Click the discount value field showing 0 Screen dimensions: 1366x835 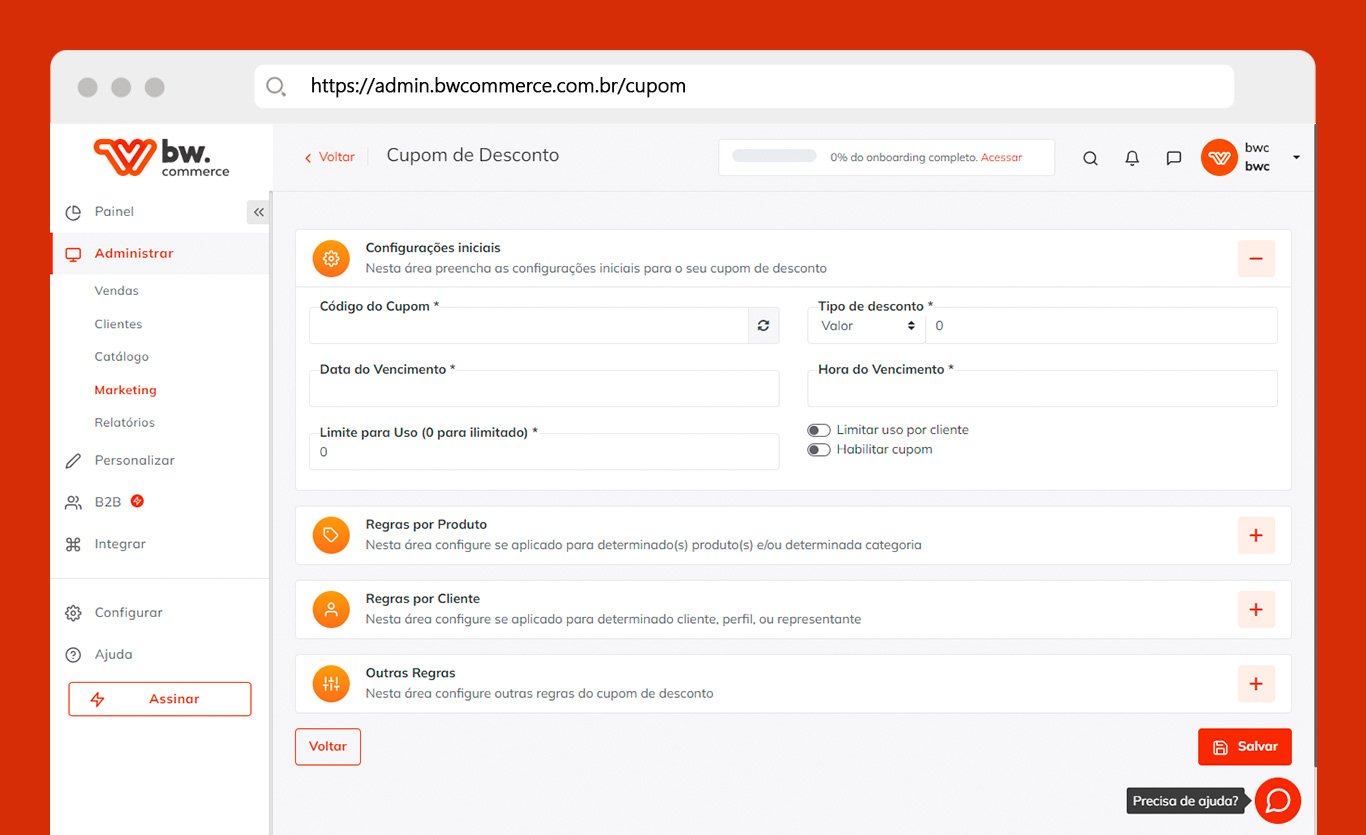point(1102,326)
